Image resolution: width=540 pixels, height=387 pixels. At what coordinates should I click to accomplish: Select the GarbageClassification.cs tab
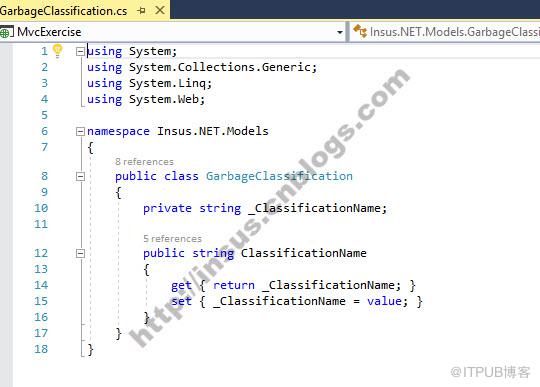(63, 11)
